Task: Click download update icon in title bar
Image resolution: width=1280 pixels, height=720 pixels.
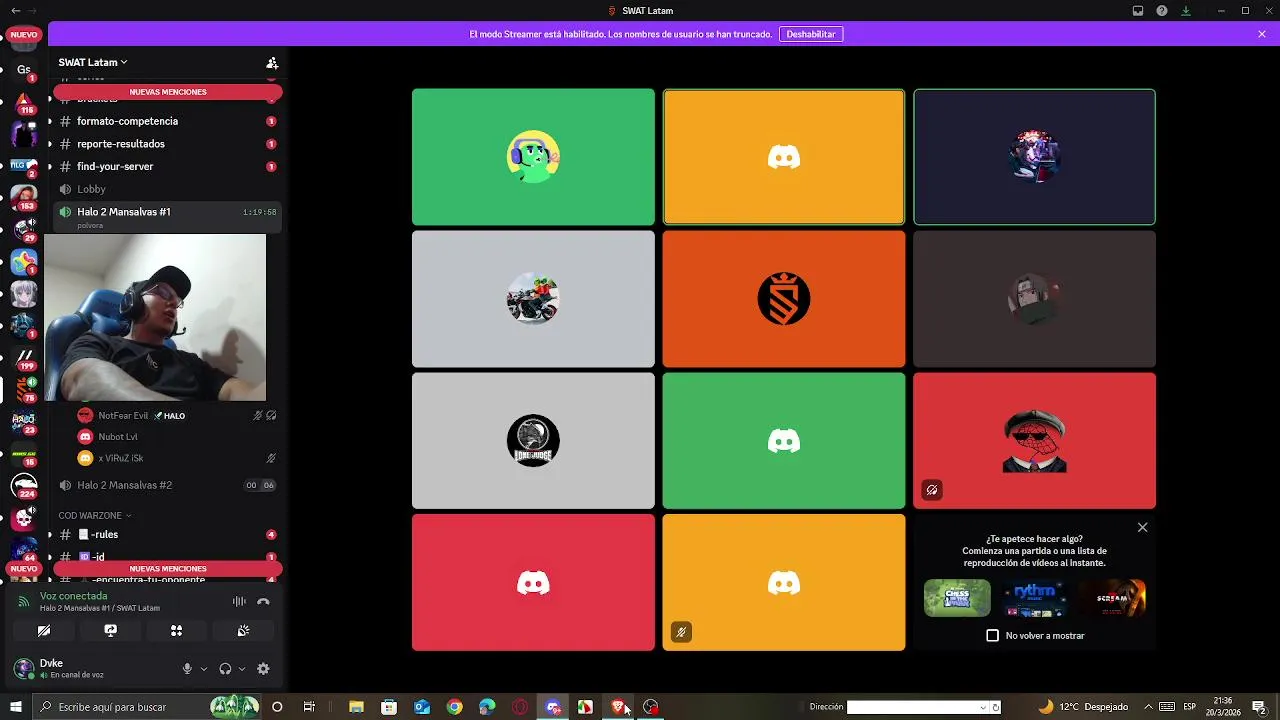Action: [1186, 11]
